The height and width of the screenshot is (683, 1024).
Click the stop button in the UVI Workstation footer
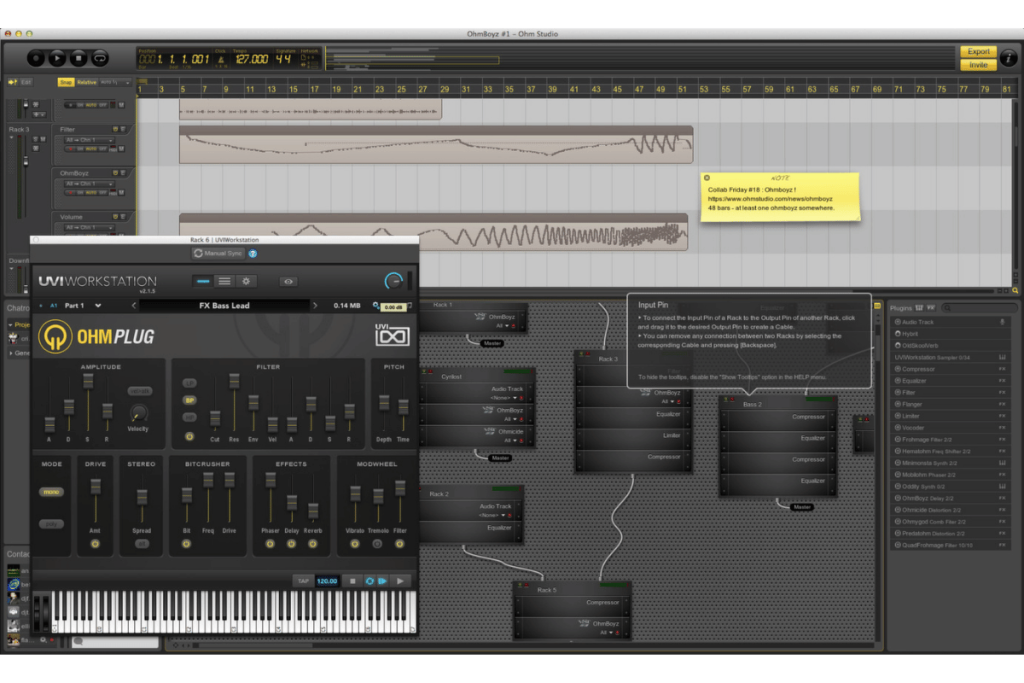click(x=353, y=580)
